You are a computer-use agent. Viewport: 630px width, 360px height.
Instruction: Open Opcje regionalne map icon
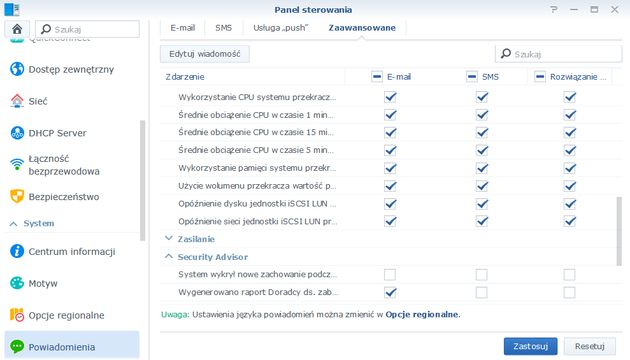click(x=17, y=315)
